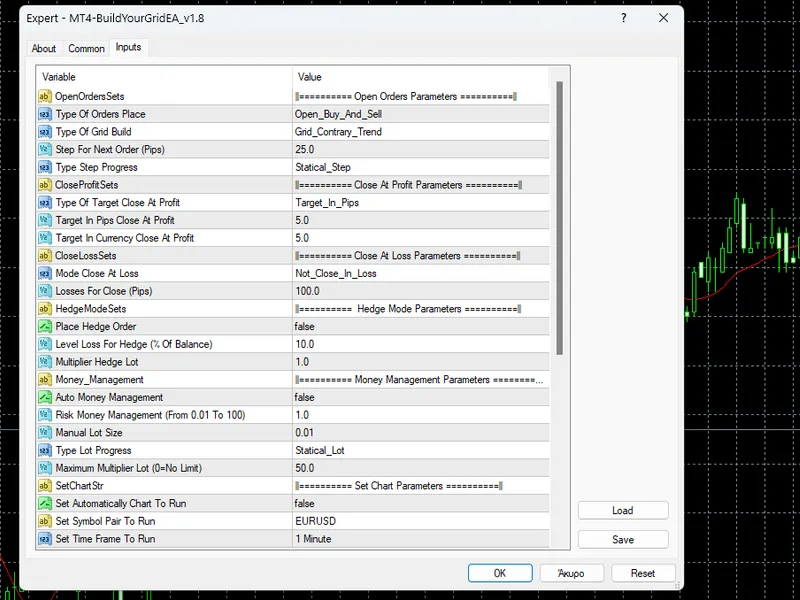Viewport: 800px width, 600px height.
Task: Open the 1 Minute time frame dropdown
Action: [421, 539]
